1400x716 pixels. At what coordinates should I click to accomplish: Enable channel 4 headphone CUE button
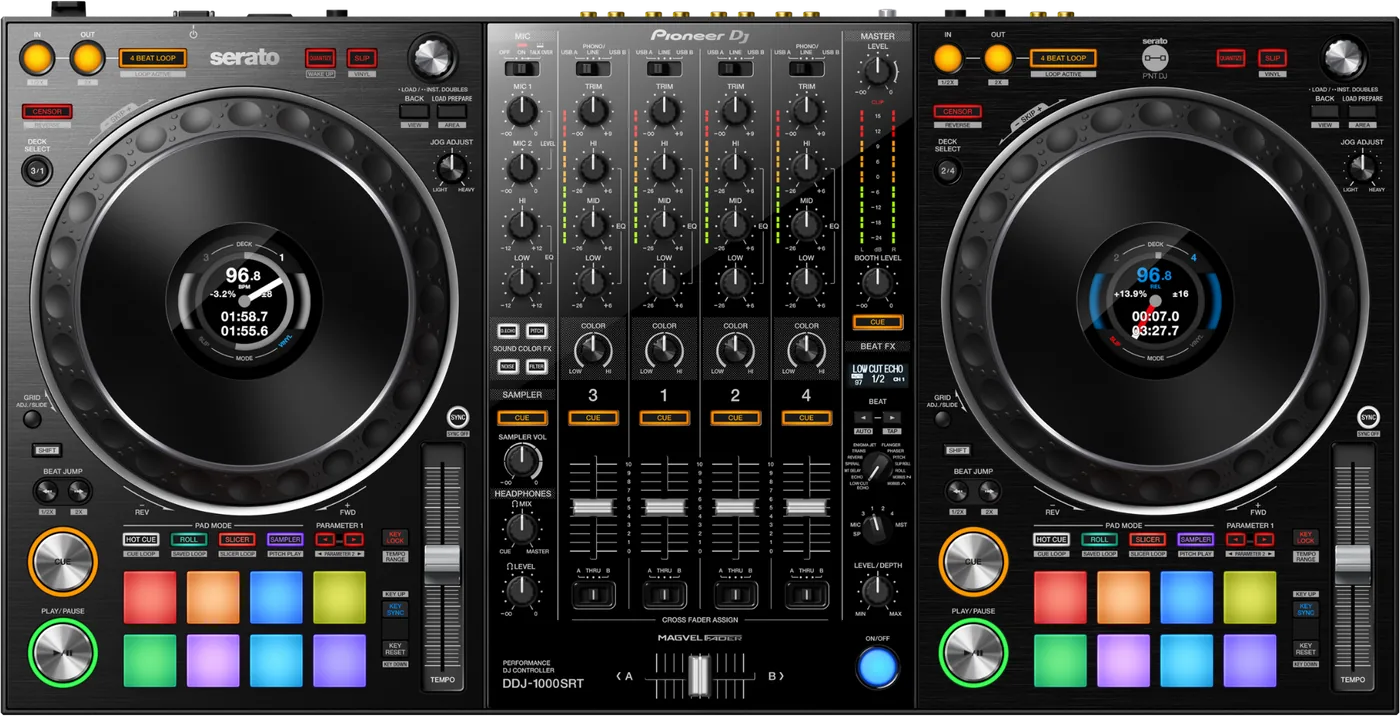[x=806, y=418]
